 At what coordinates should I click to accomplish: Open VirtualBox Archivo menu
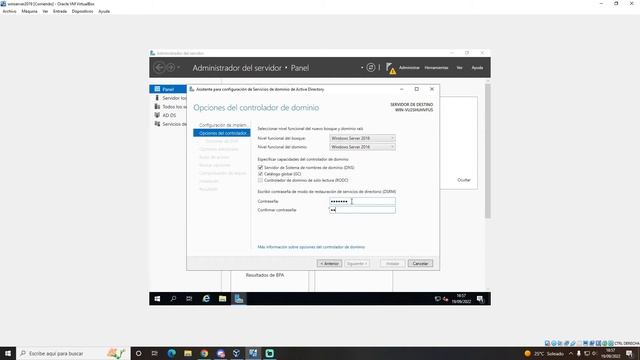click(9, 11)
